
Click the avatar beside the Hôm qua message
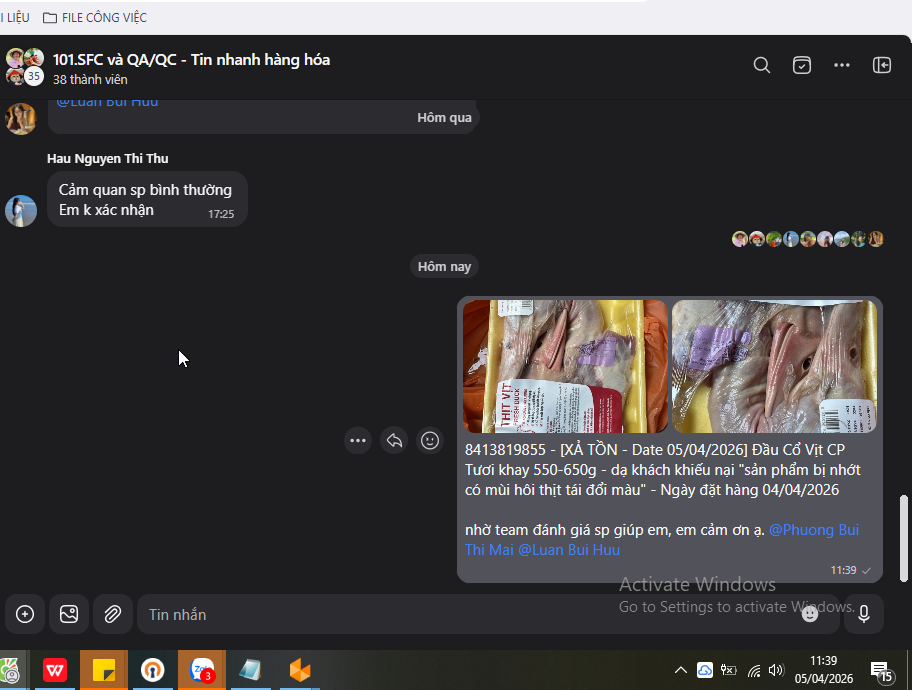coord(21,119)
